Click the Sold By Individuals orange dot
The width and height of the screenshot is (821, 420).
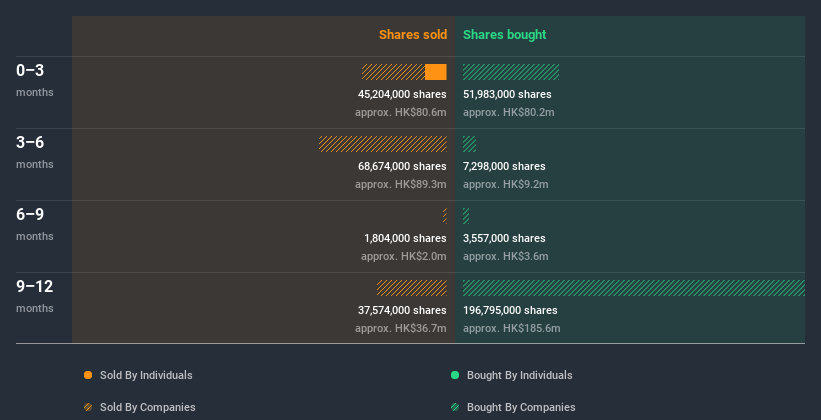[88, 375]
